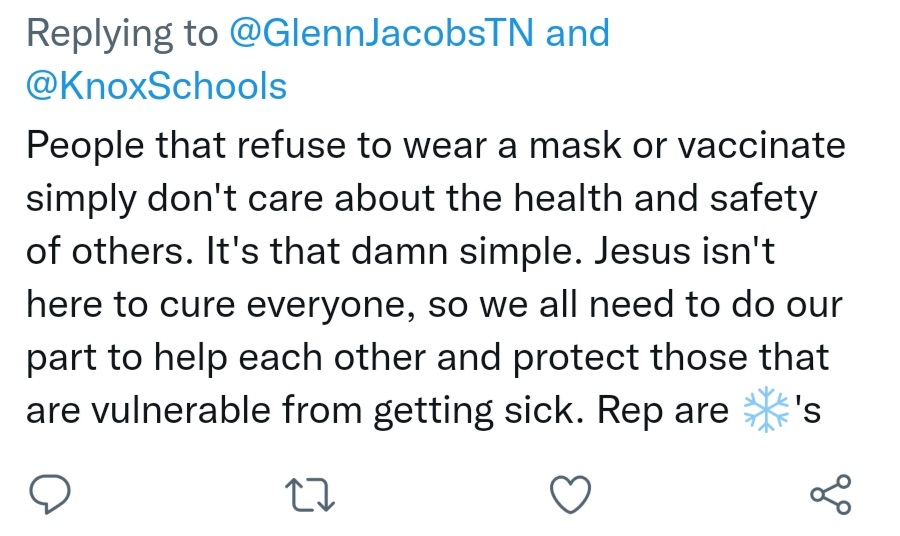Click the word "and" between the mentions
This screenshot has height=536, width=900.
pyautogui.click(x=578, y=34)
